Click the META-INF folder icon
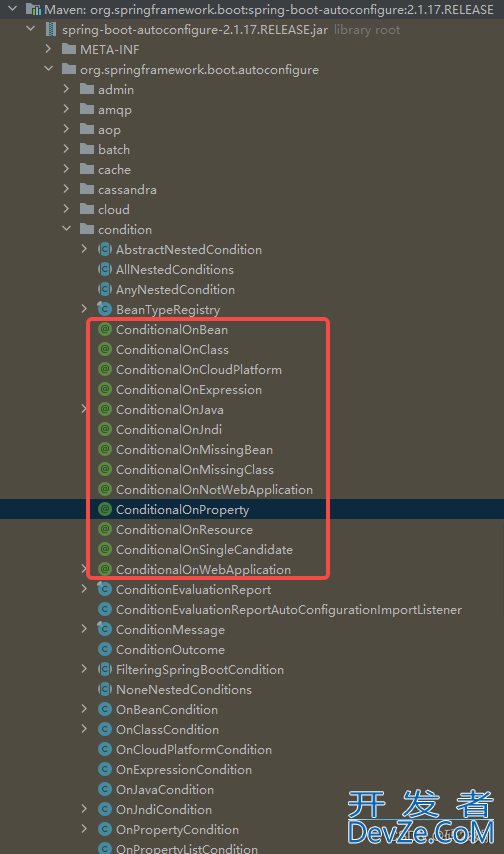 69,49
